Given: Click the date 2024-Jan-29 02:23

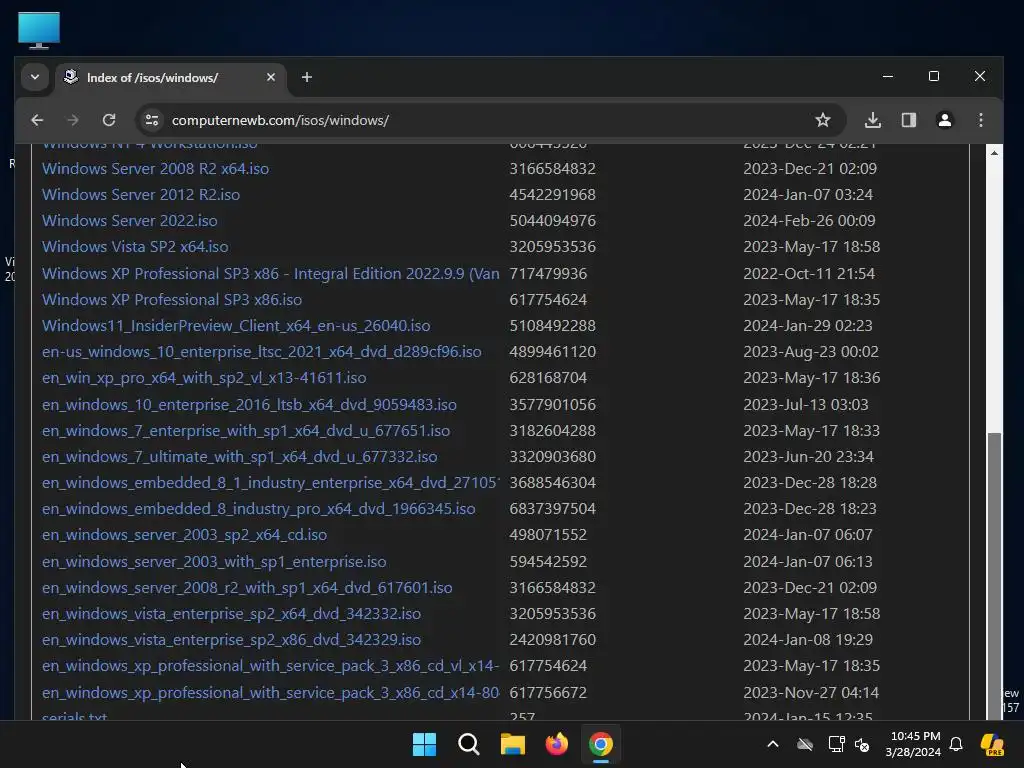Looking at the screenshot, I should point(808,326).
